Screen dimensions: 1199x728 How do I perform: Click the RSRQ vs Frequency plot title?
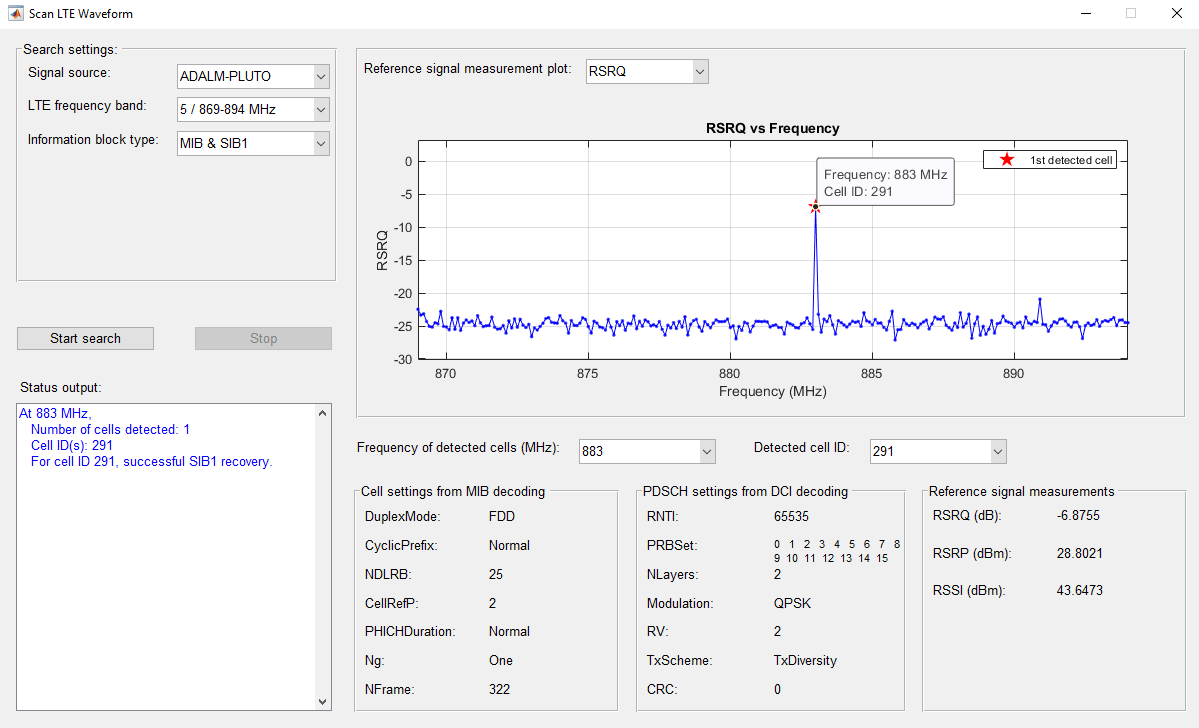coord(772,128)
